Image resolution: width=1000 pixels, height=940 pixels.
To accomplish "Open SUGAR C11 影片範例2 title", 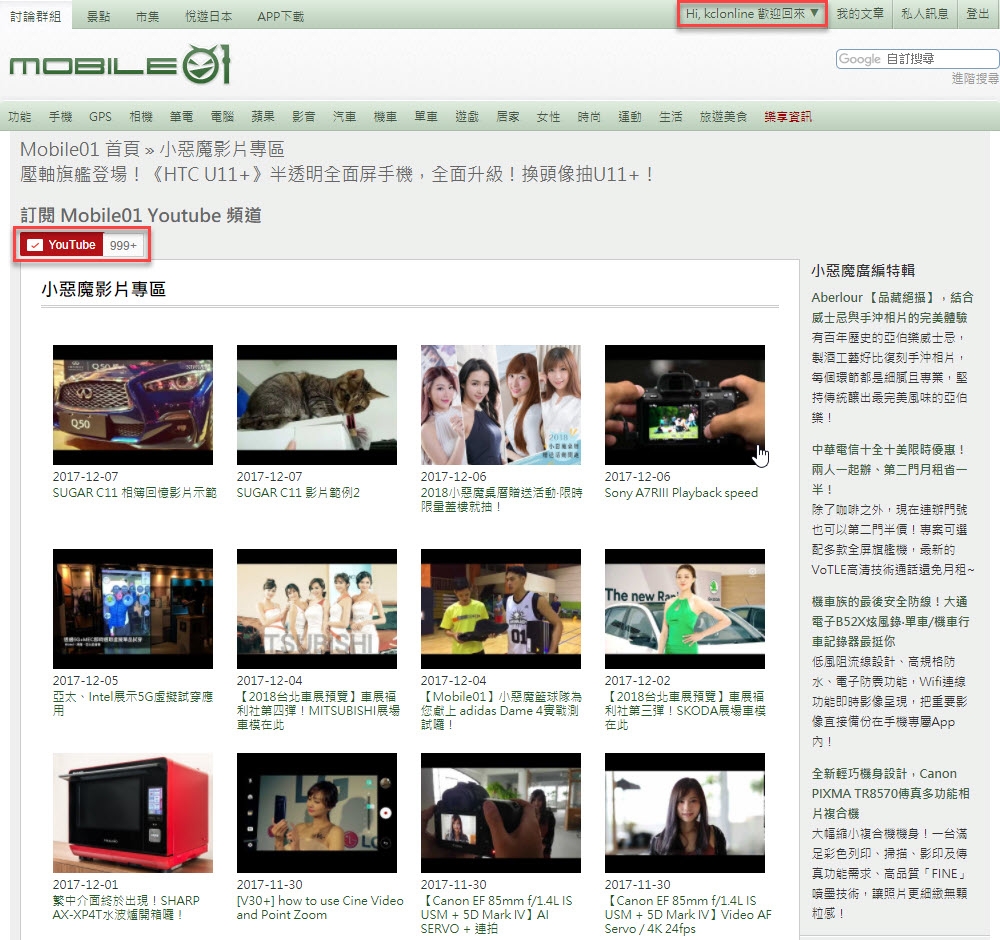I will point(298,493).
